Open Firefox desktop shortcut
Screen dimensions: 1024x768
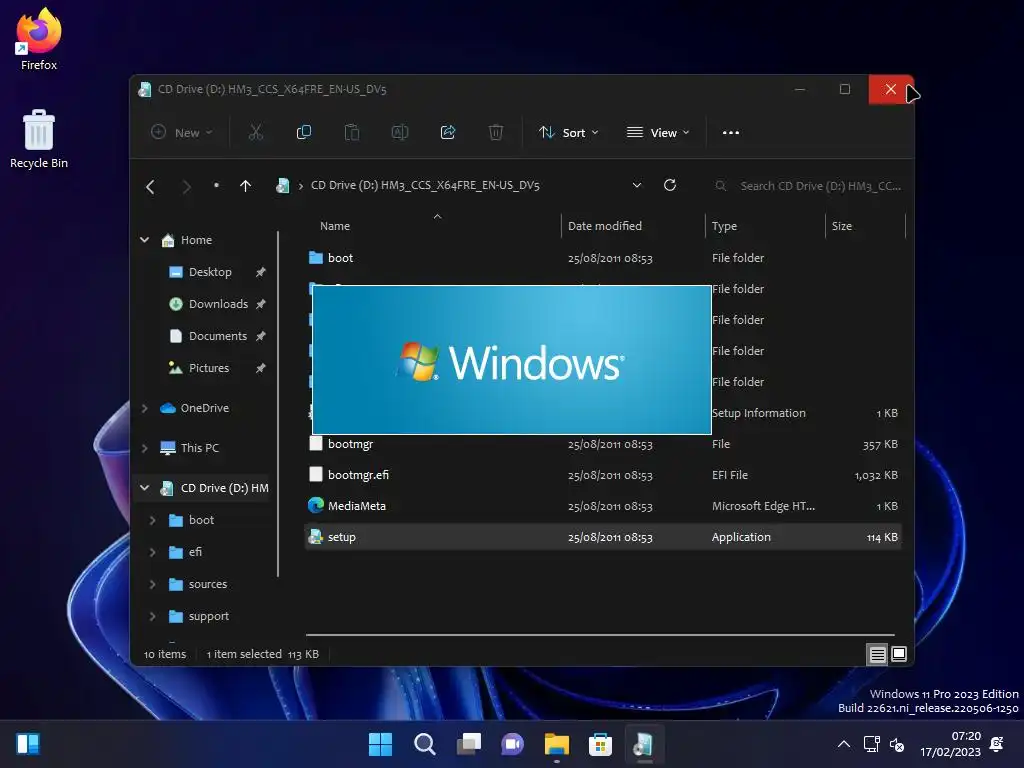(39, 39)
